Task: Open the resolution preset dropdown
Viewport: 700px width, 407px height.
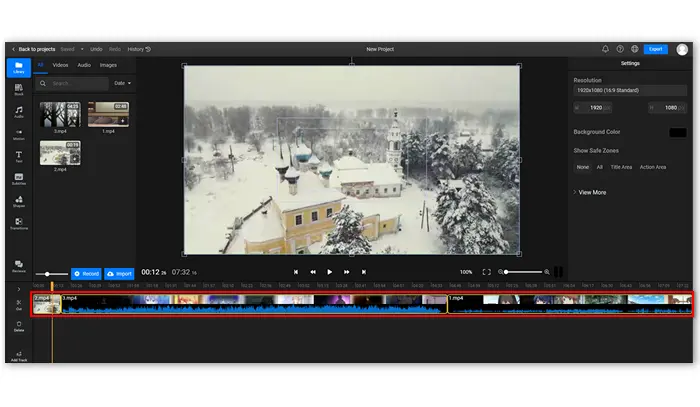Action: coord(629,90)
